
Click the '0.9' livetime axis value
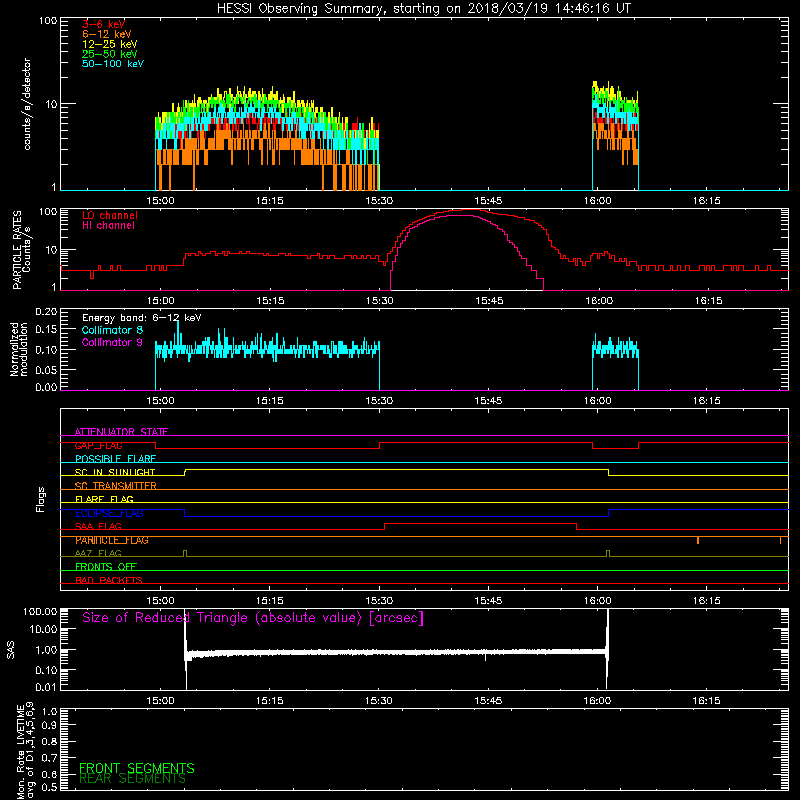49,725
